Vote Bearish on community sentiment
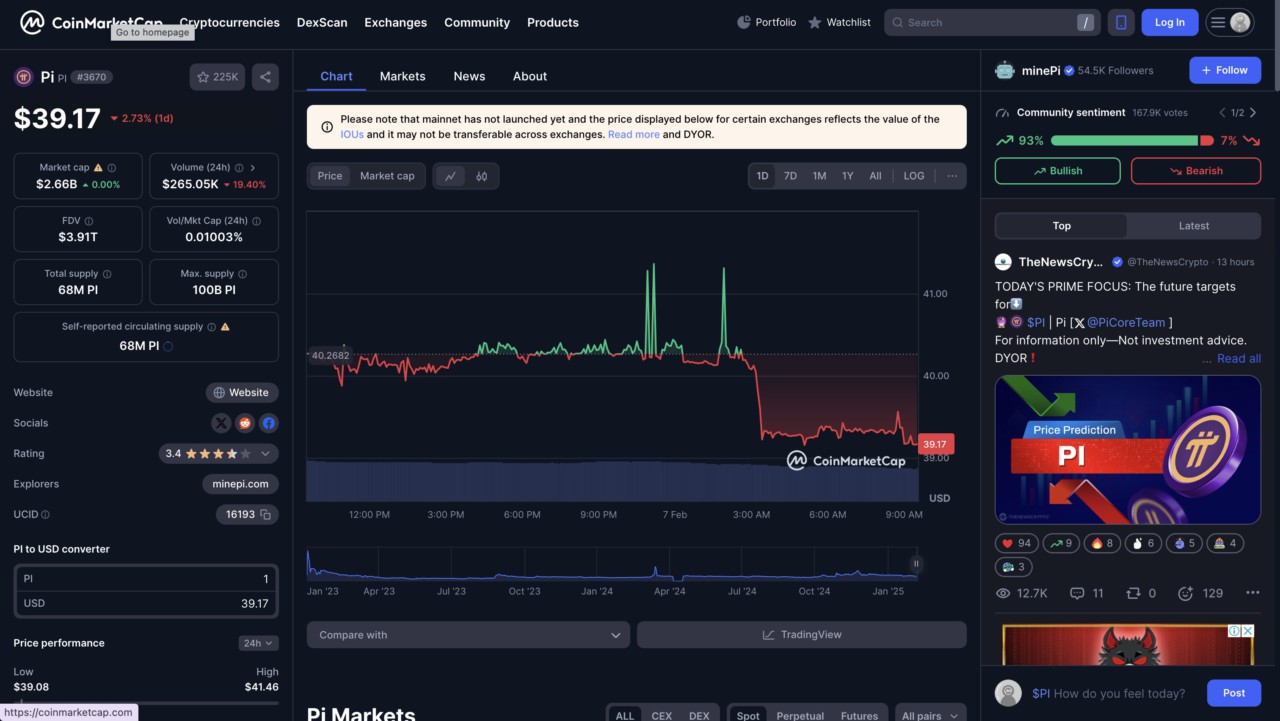Screen dimensions: 1280x721 1196,170
